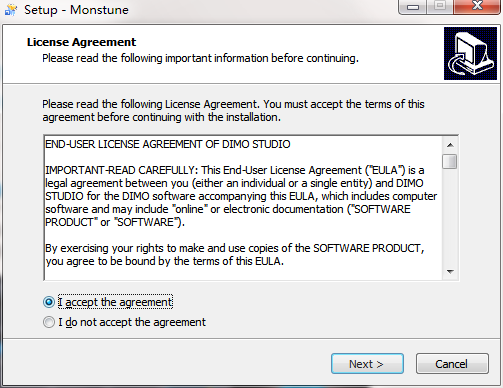Select "I accept the agreement" radio button

point(49,302)
